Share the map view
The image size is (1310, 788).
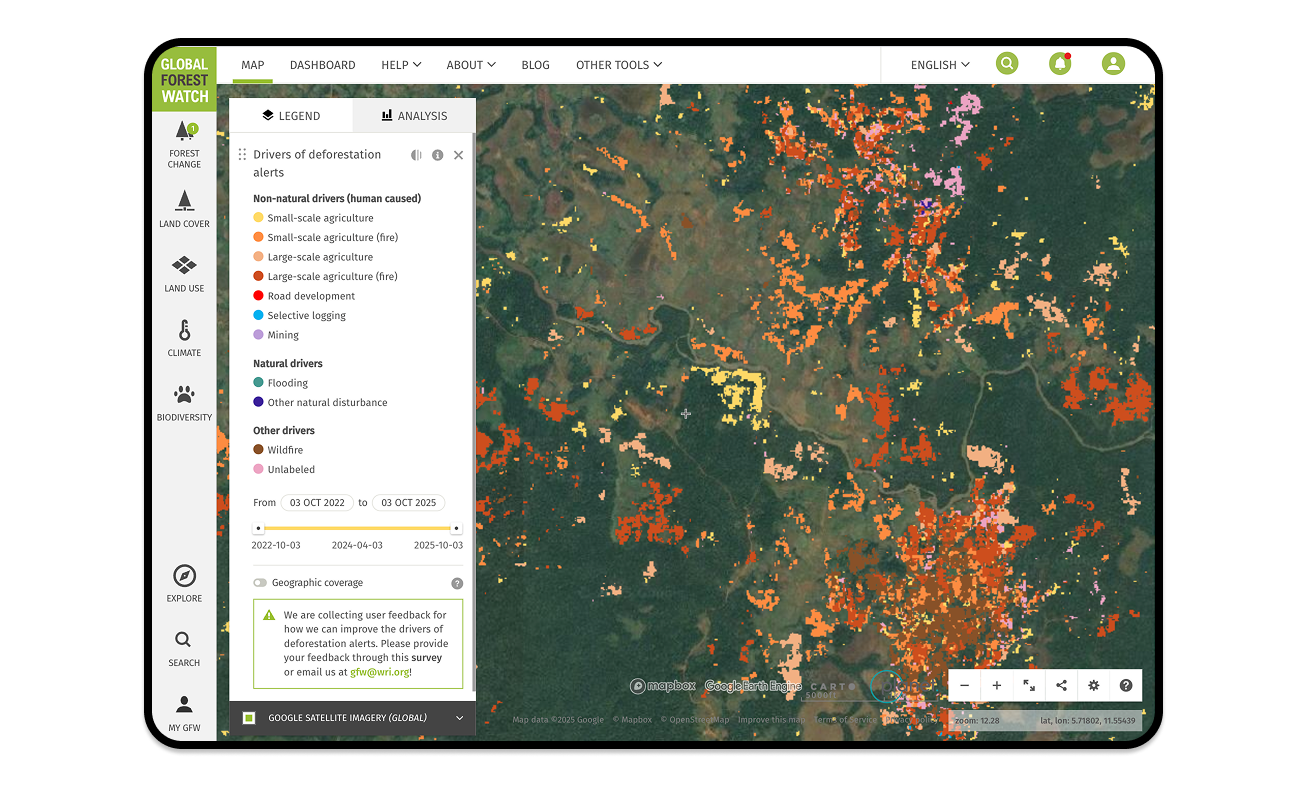click(x=1061, y=685)
